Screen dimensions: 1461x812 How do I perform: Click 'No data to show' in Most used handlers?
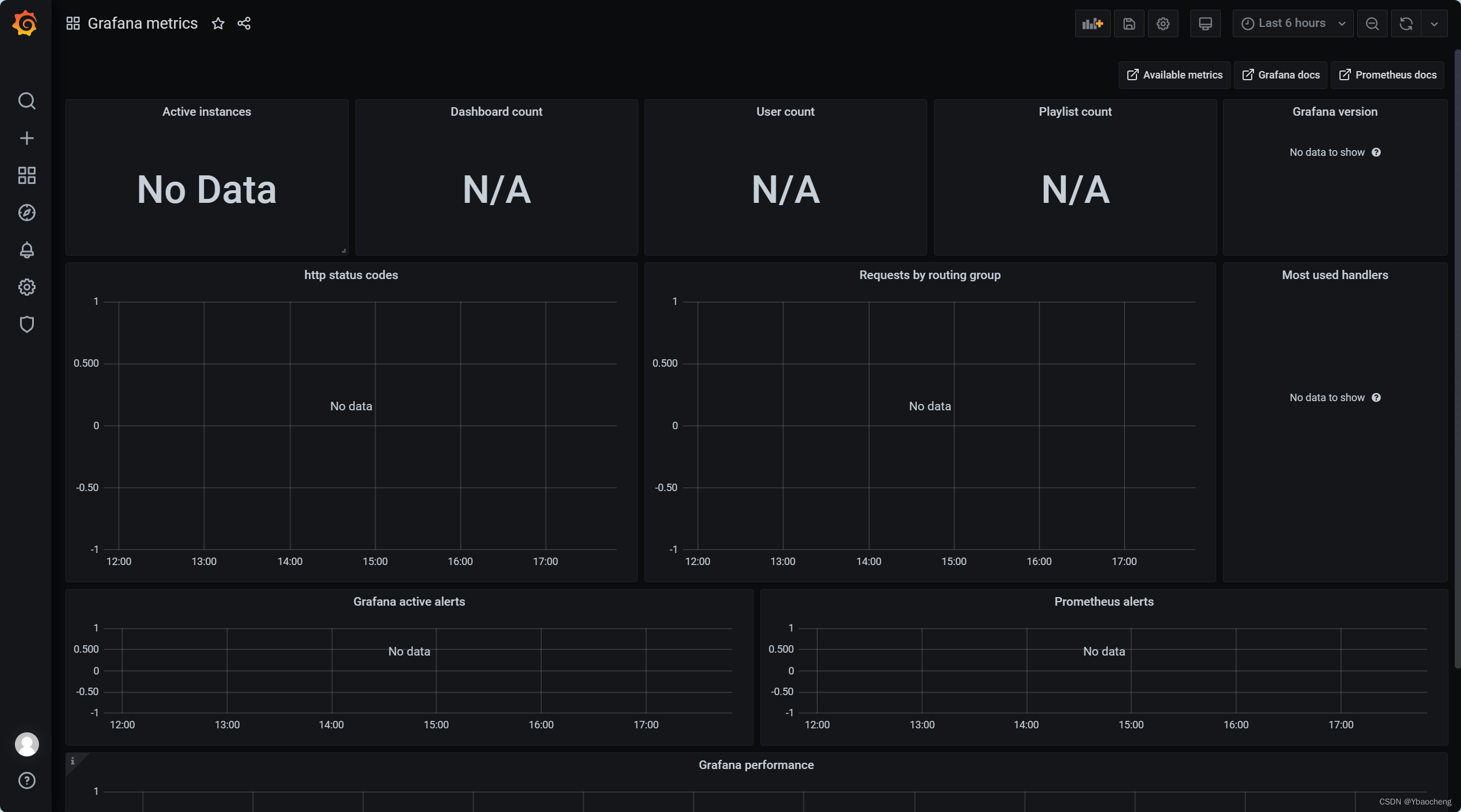click(1327, 398)
